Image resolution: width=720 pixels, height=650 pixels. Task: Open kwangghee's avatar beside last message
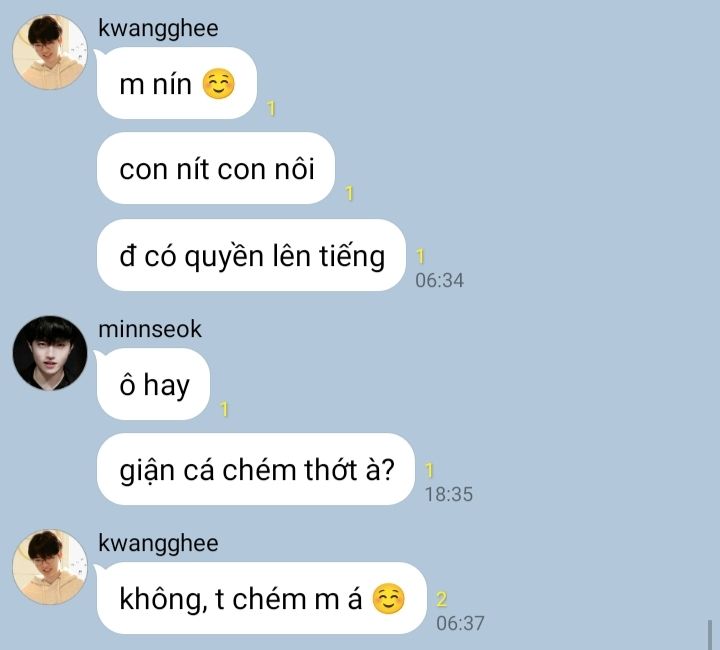point(50,567)
